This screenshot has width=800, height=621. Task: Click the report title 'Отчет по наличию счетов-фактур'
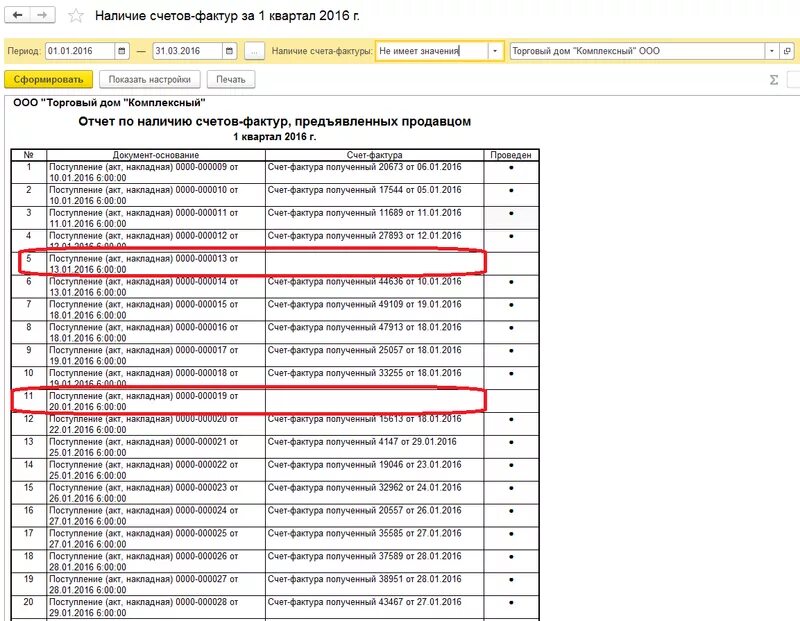pyautogui.click(x=274, y=121)
